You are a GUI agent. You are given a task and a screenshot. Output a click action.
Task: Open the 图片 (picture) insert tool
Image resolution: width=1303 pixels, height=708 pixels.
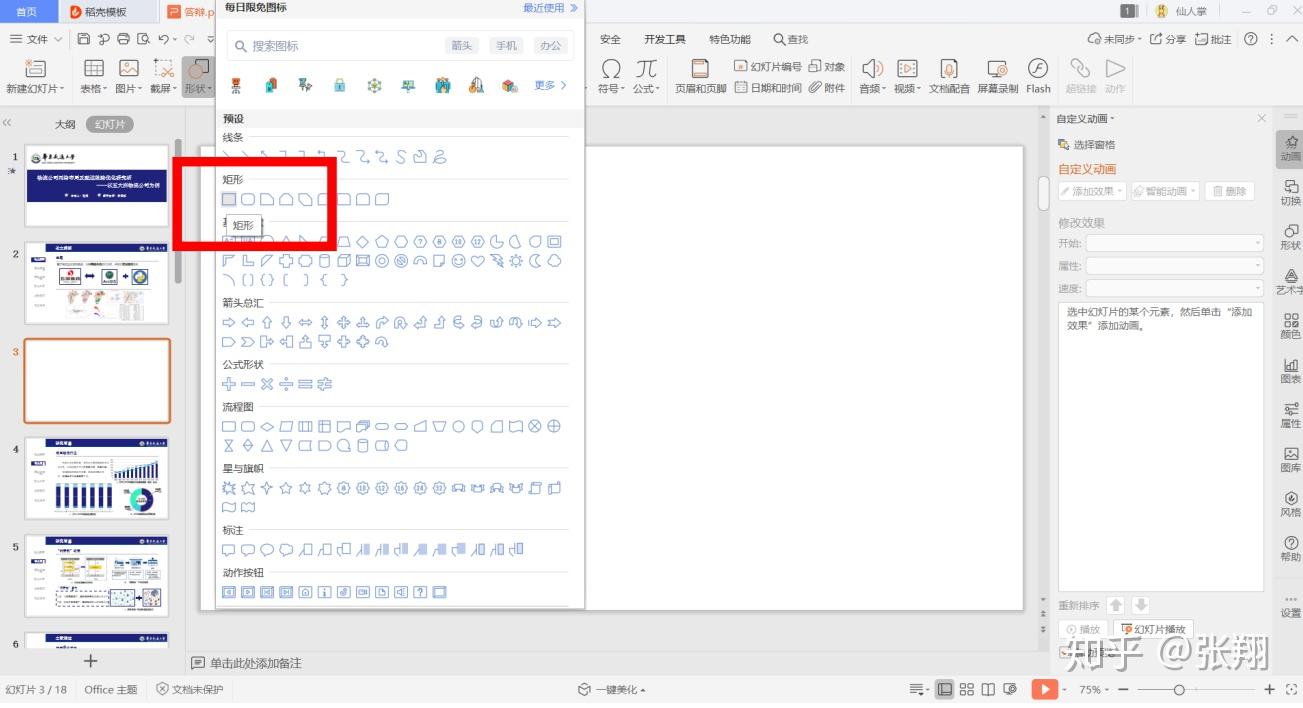point(128,77)
